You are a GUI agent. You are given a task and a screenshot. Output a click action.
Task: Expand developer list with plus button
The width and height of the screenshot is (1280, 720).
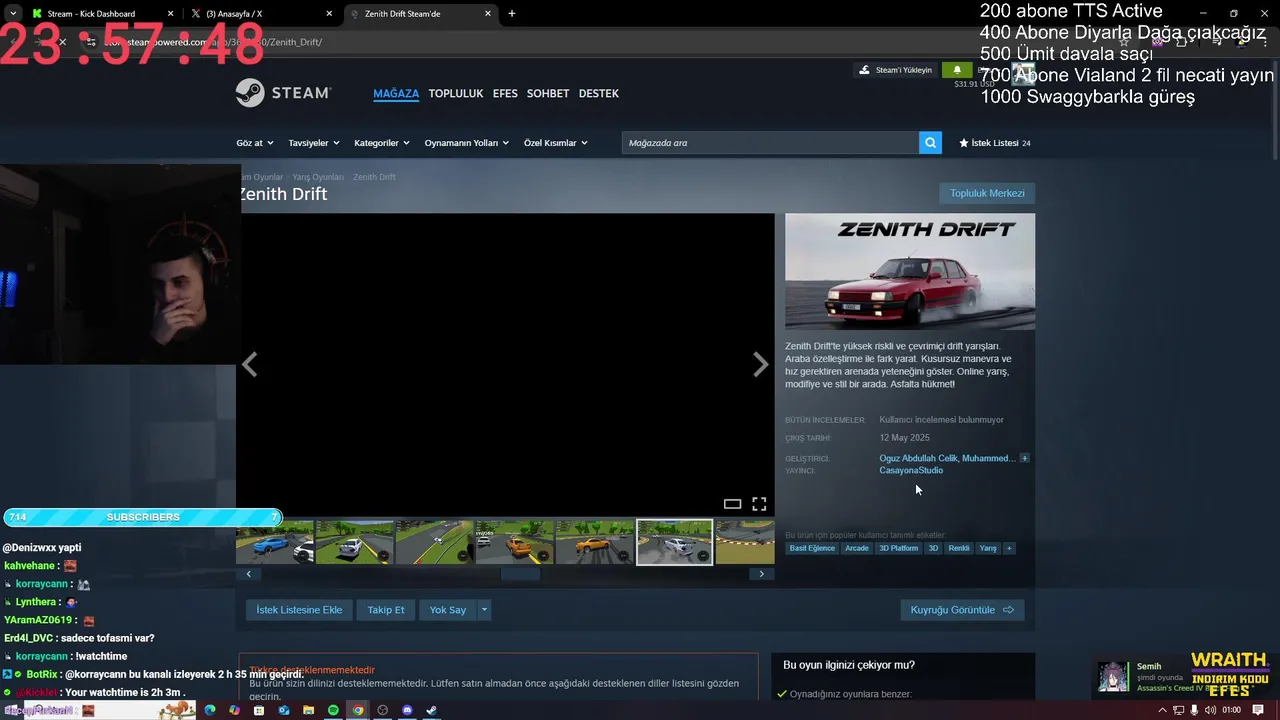1024,458
